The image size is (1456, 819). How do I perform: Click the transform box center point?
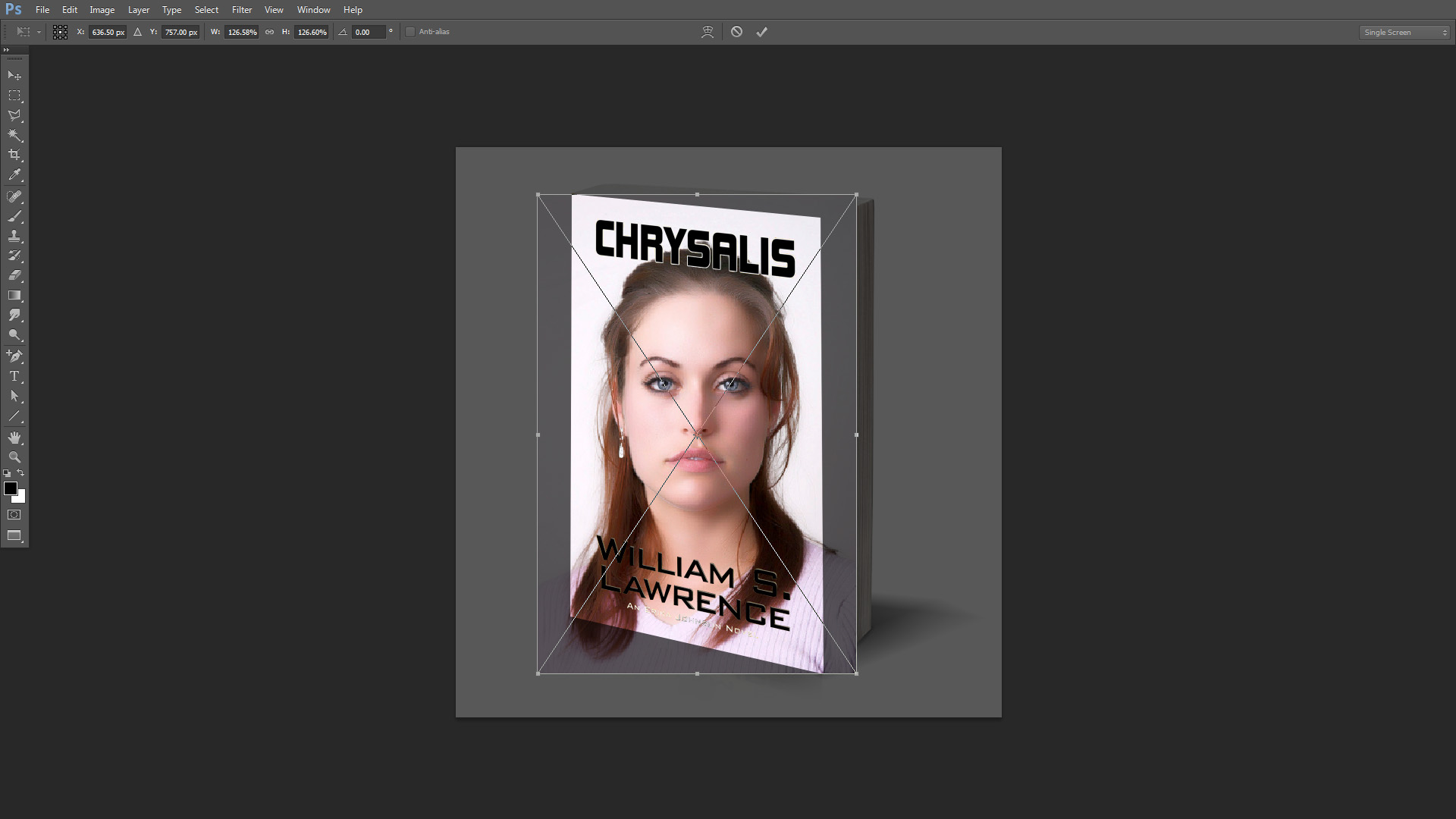pyautogui.click(x=697, y=435)
